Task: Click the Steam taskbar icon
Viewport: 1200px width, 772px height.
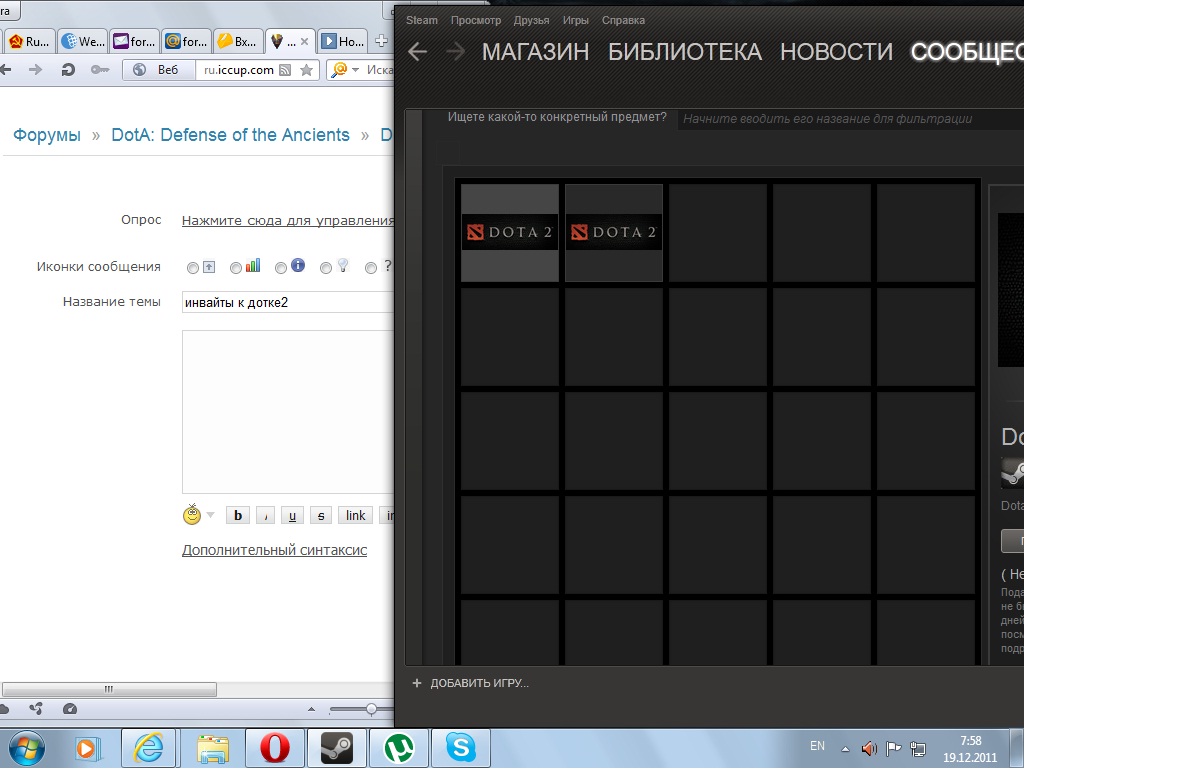Action: 336,748
